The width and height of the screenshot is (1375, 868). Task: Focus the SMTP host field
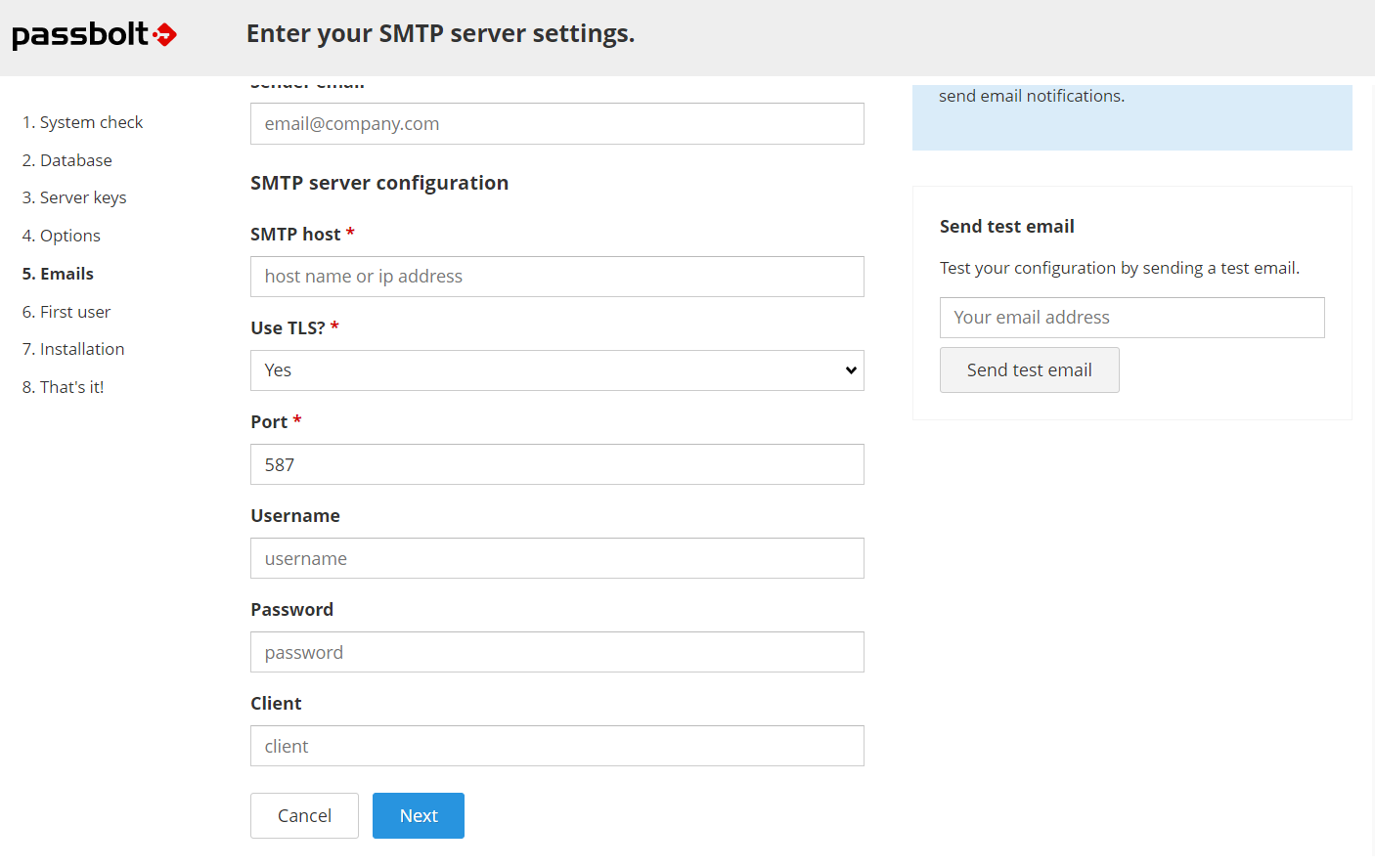click(556, 276)
